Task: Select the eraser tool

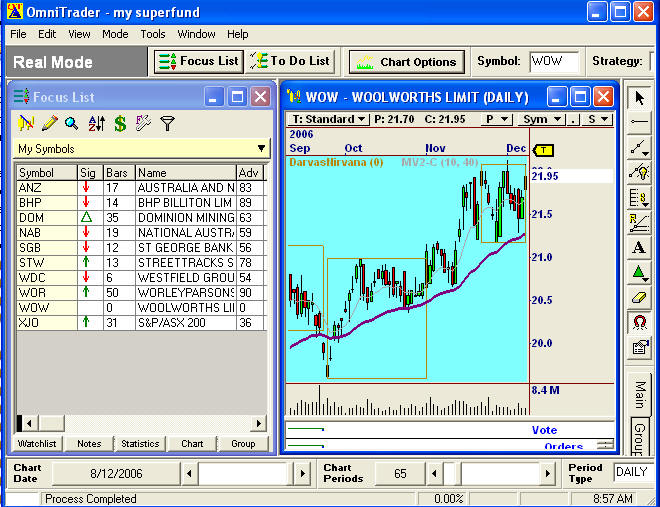Action: [639, 297]
